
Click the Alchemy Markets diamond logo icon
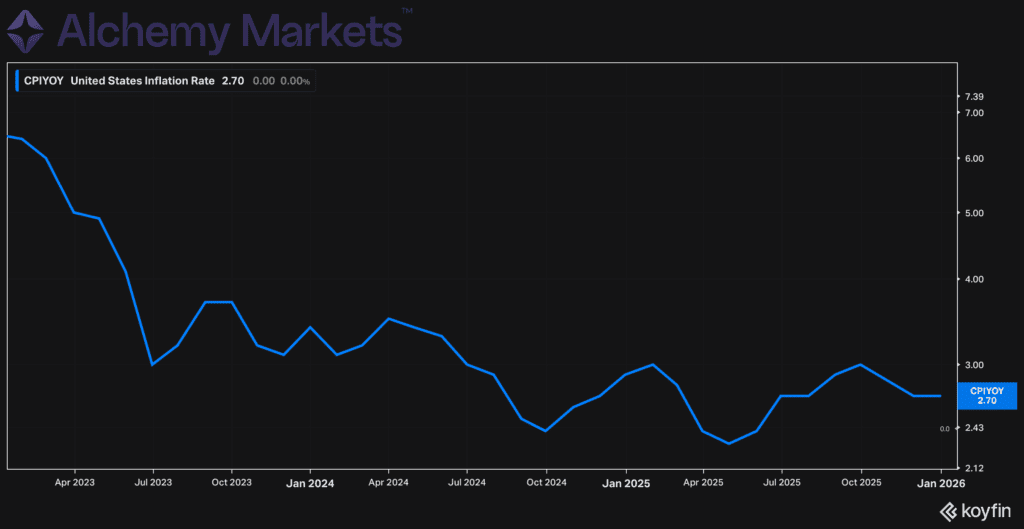click(25, 31)
